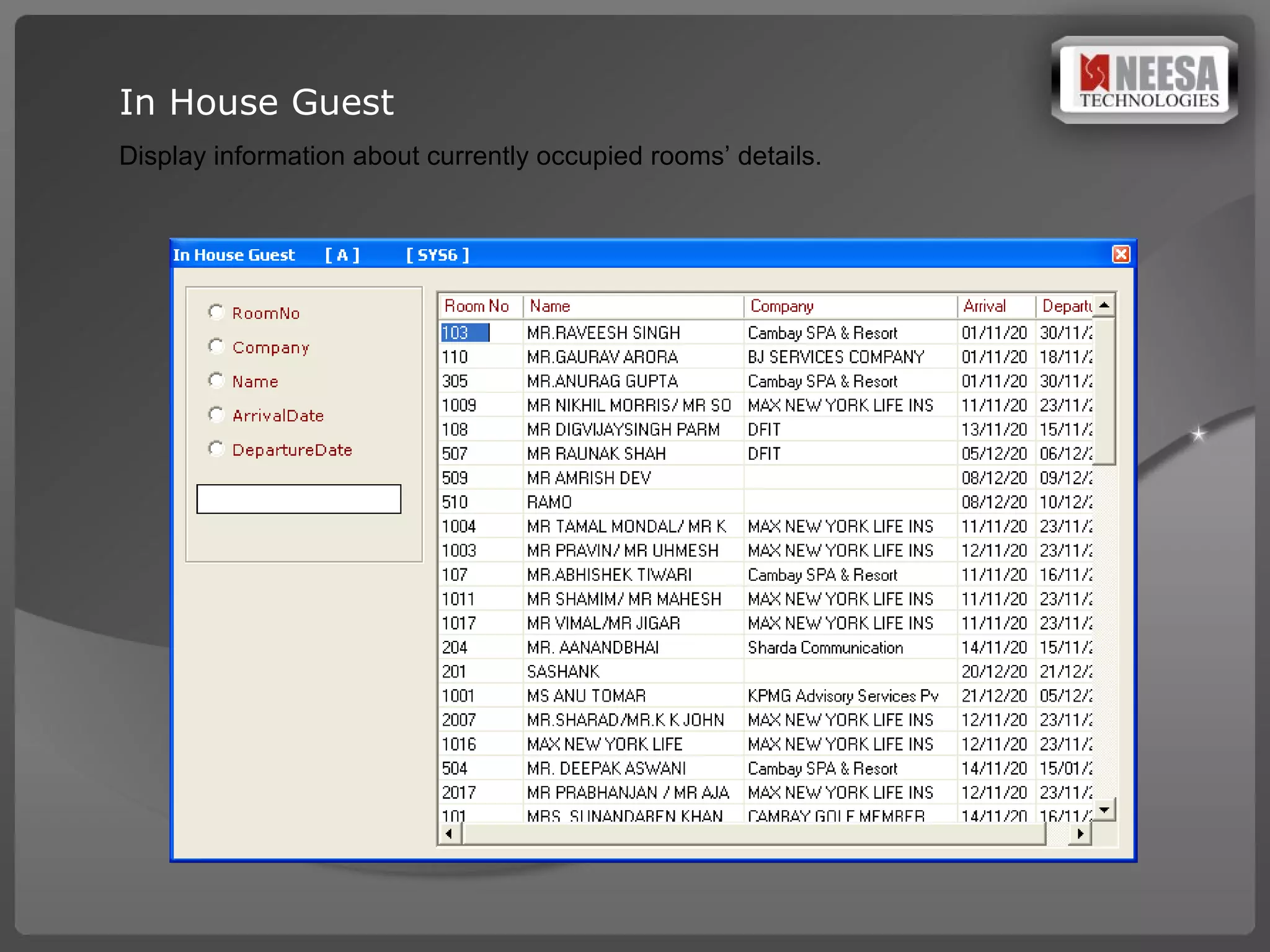Select the Name radio button

point(216,380)
